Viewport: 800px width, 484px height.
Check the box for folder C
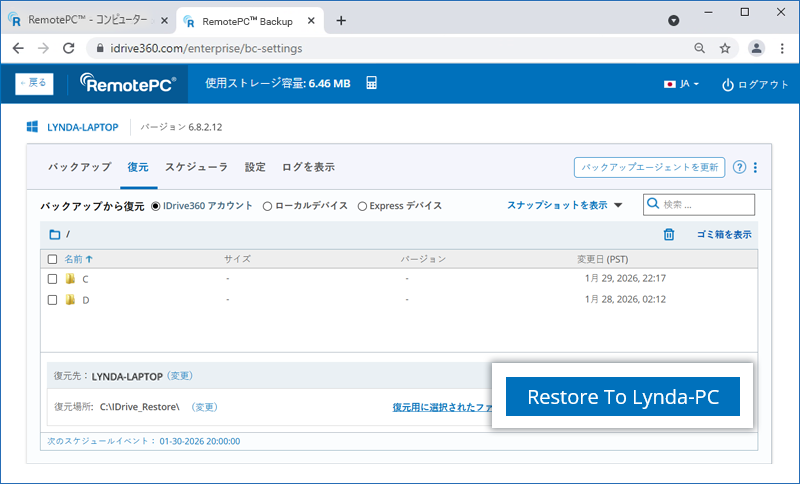point(52,279)
